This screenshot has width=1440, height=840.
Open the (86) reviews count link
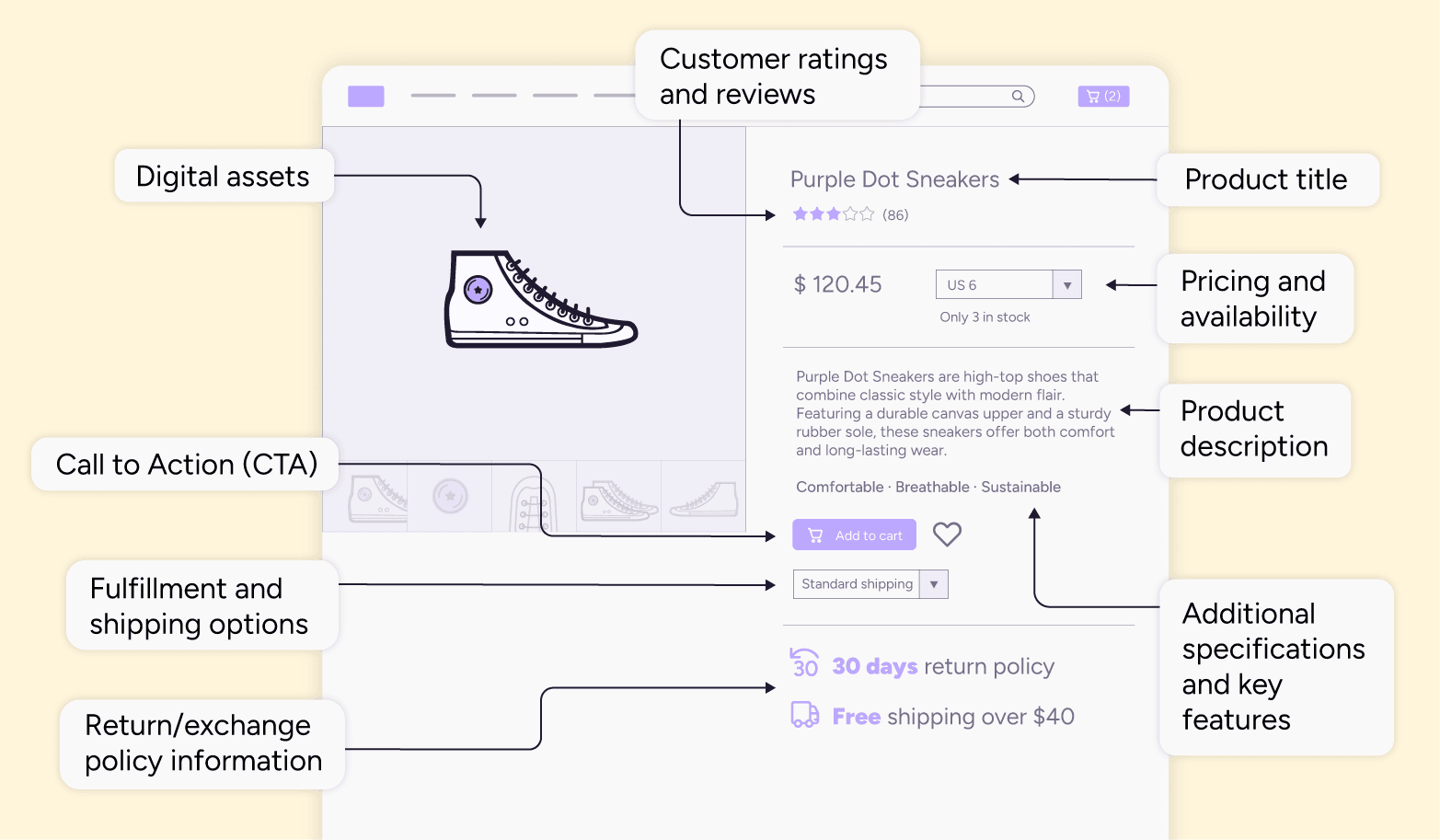coord(895,215)
